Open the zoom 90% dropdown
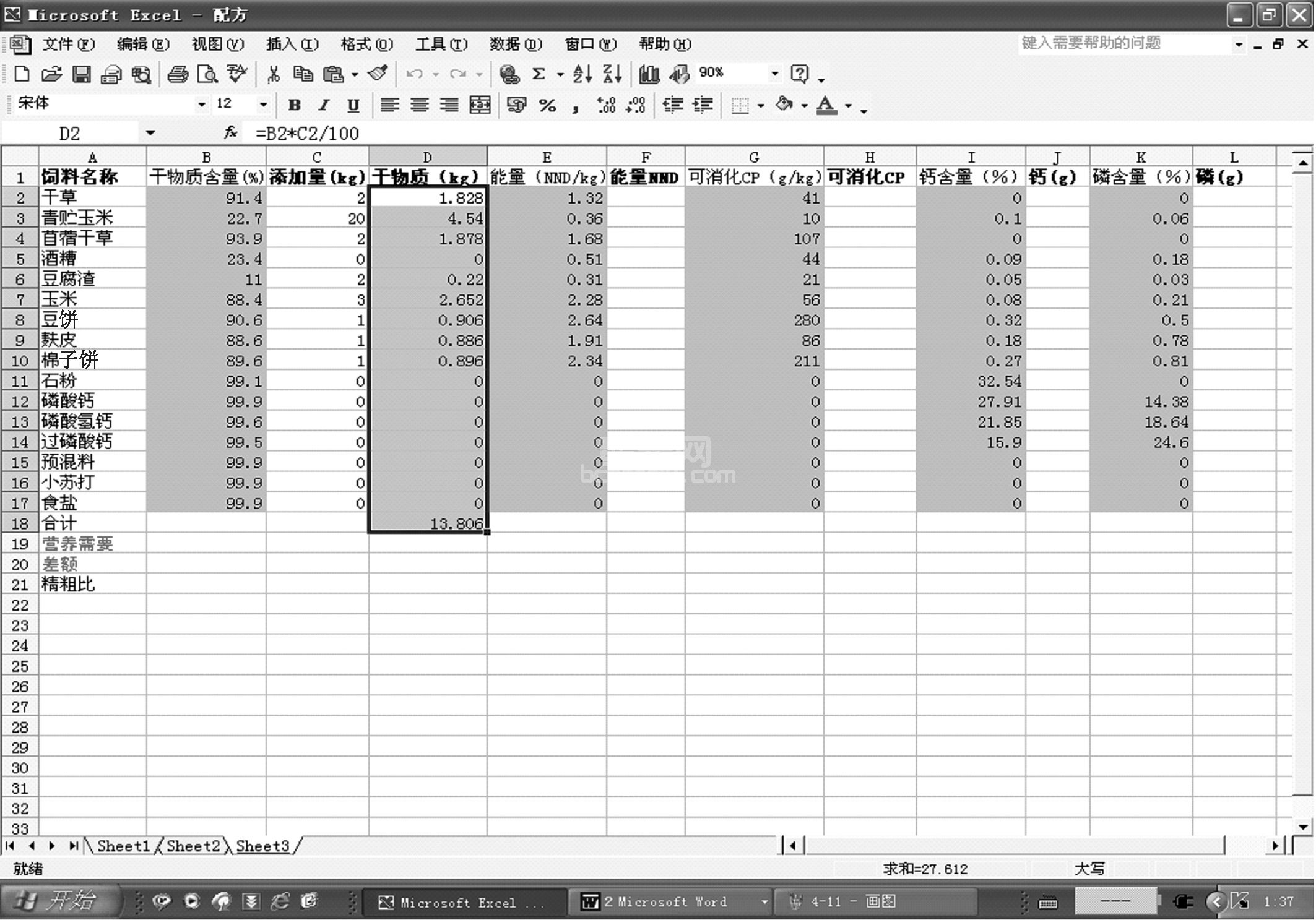Screen dimensions: 1316x920 point(774,74)
